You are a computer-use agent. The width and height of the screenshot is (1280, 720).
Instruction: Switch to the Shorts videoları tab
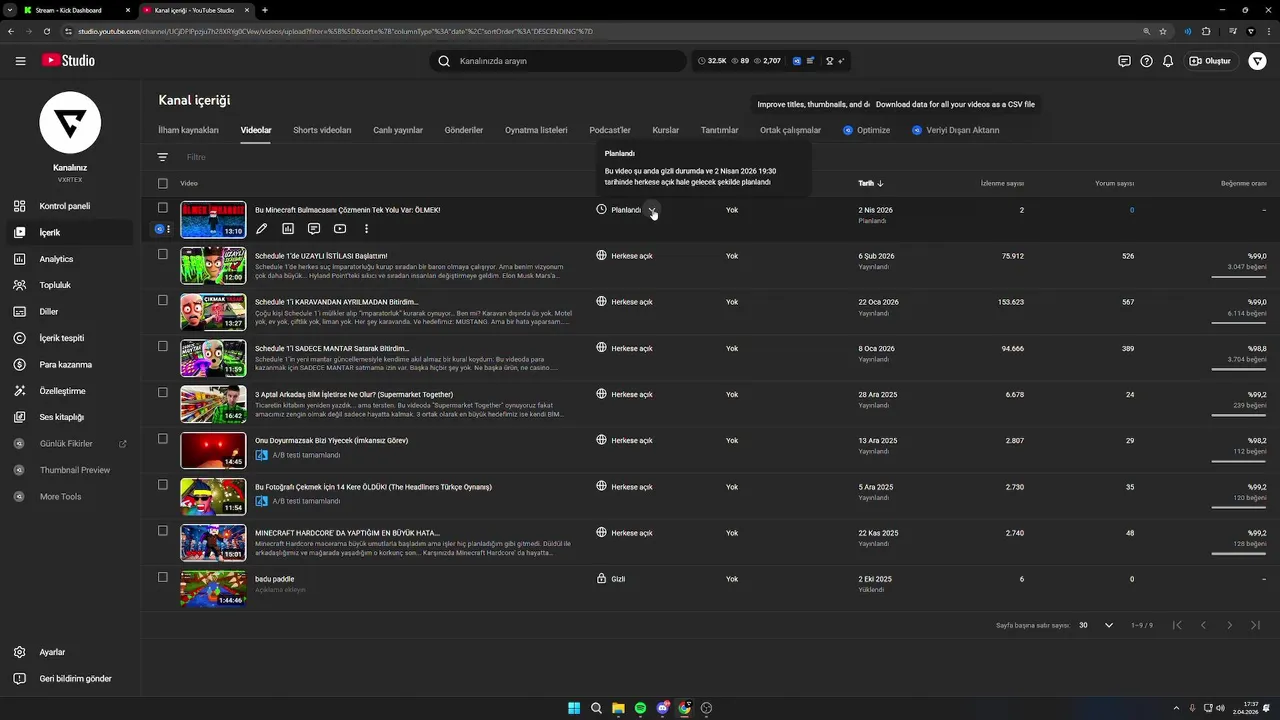pyautogui.click(x=322, y=130)
